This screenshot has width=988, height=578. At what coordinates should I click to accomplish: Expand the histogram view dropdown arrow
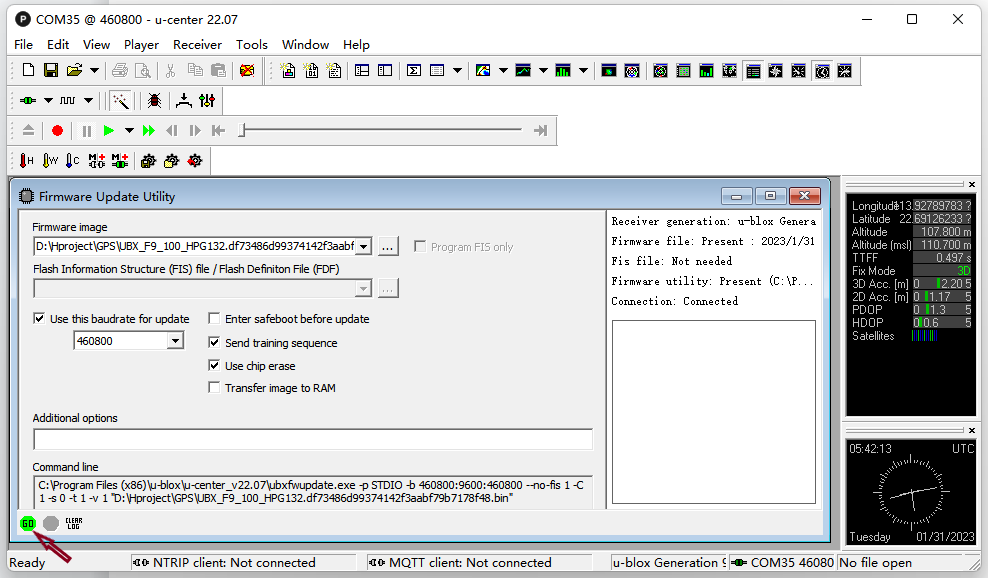583,71
